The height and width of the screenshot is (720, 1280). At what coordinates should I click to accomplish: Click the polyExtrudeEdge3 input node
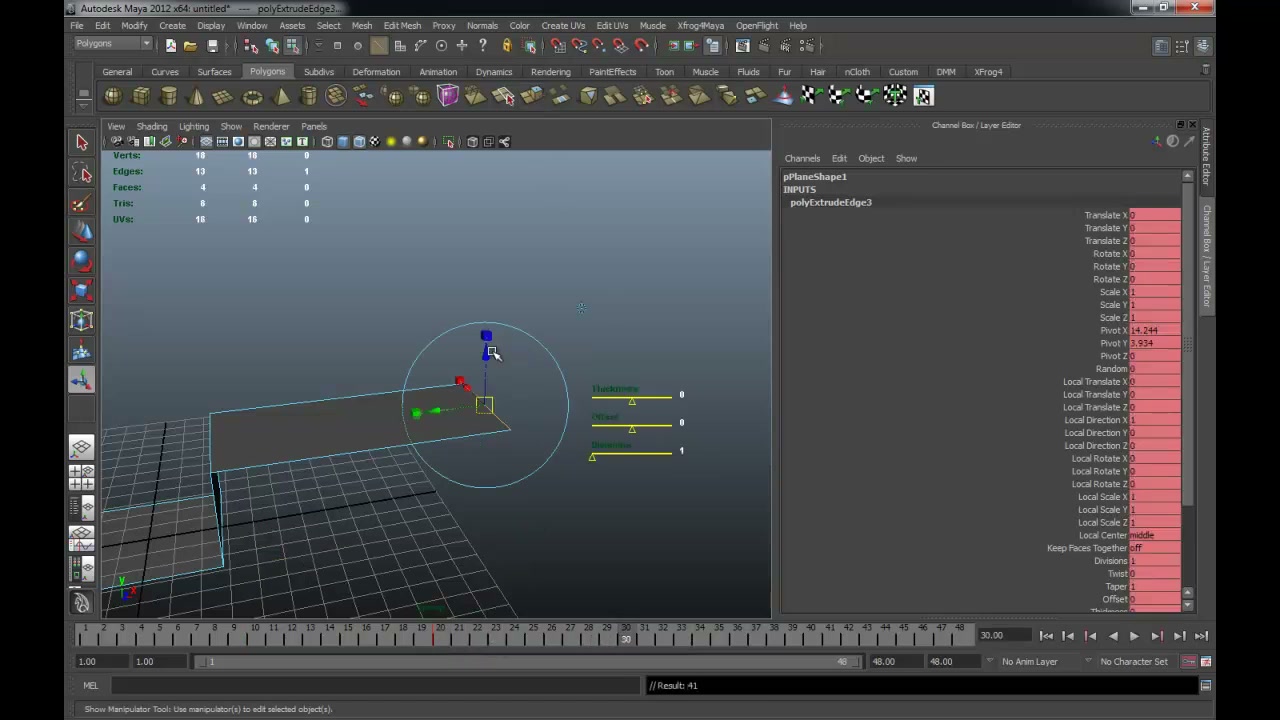tap(831, 202)
